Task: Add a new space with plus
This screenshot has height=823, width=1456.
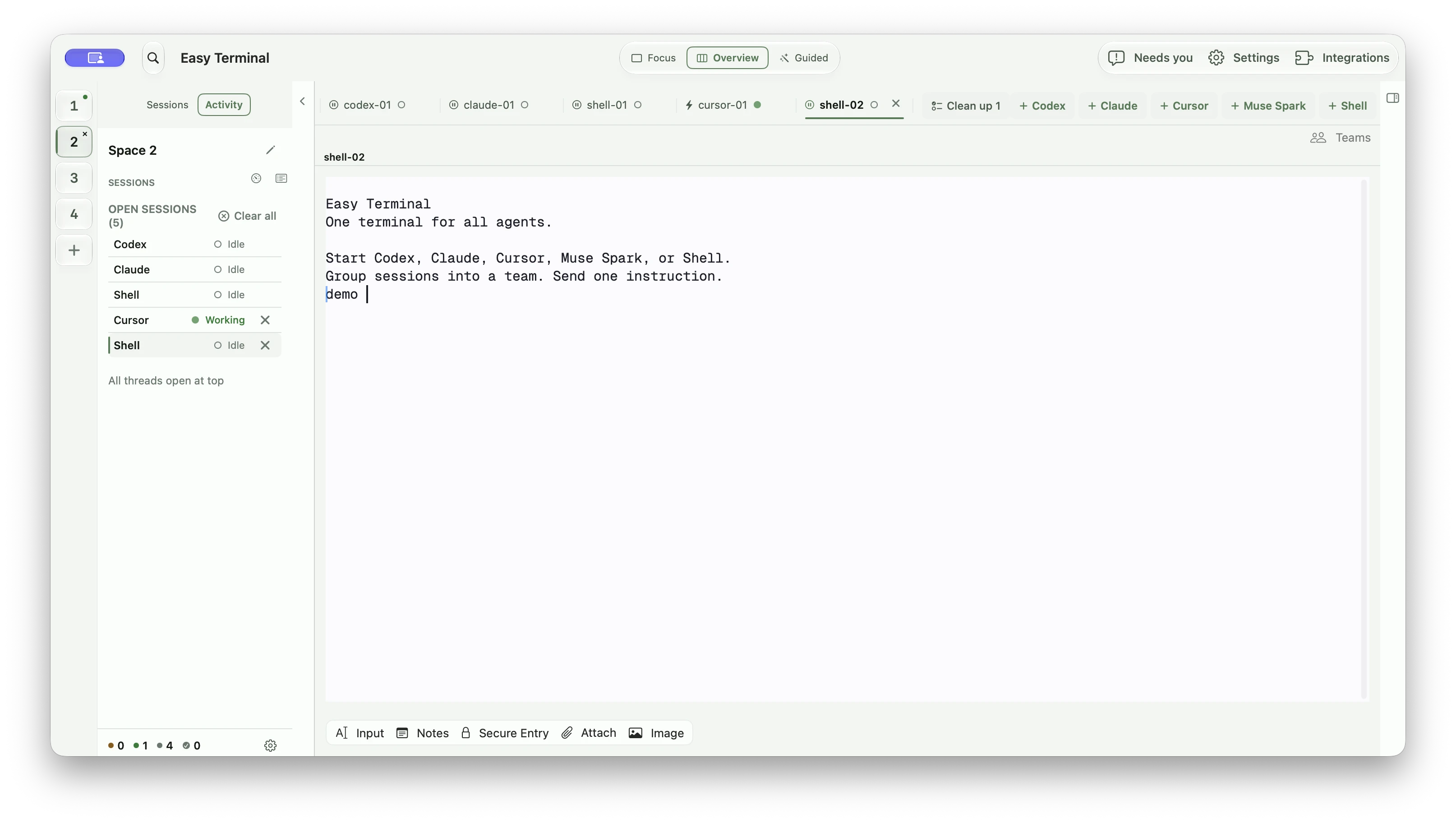Action: point(74,250)
